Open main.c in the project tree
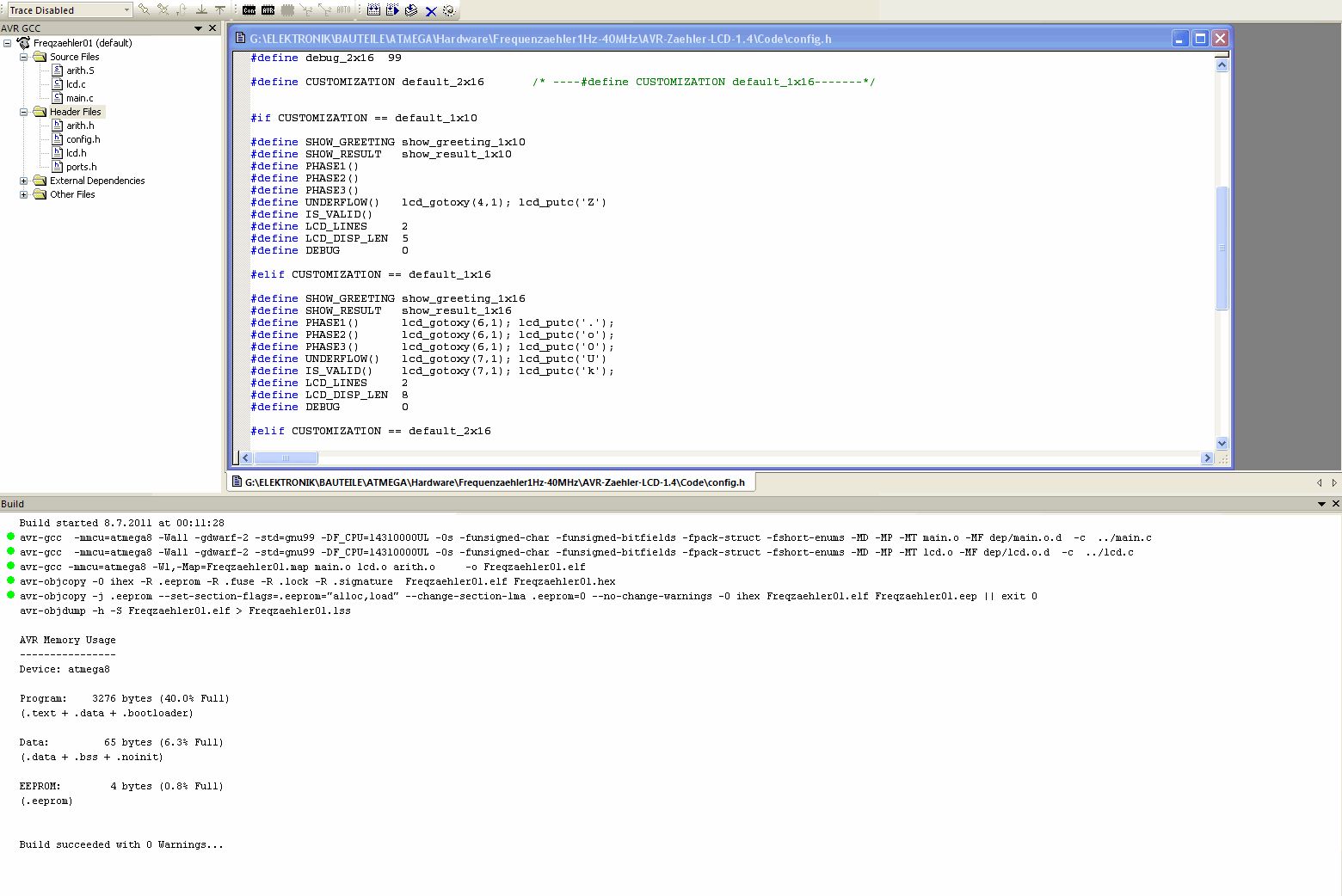This screenshot has height=896, width=1342. (79, 98)
